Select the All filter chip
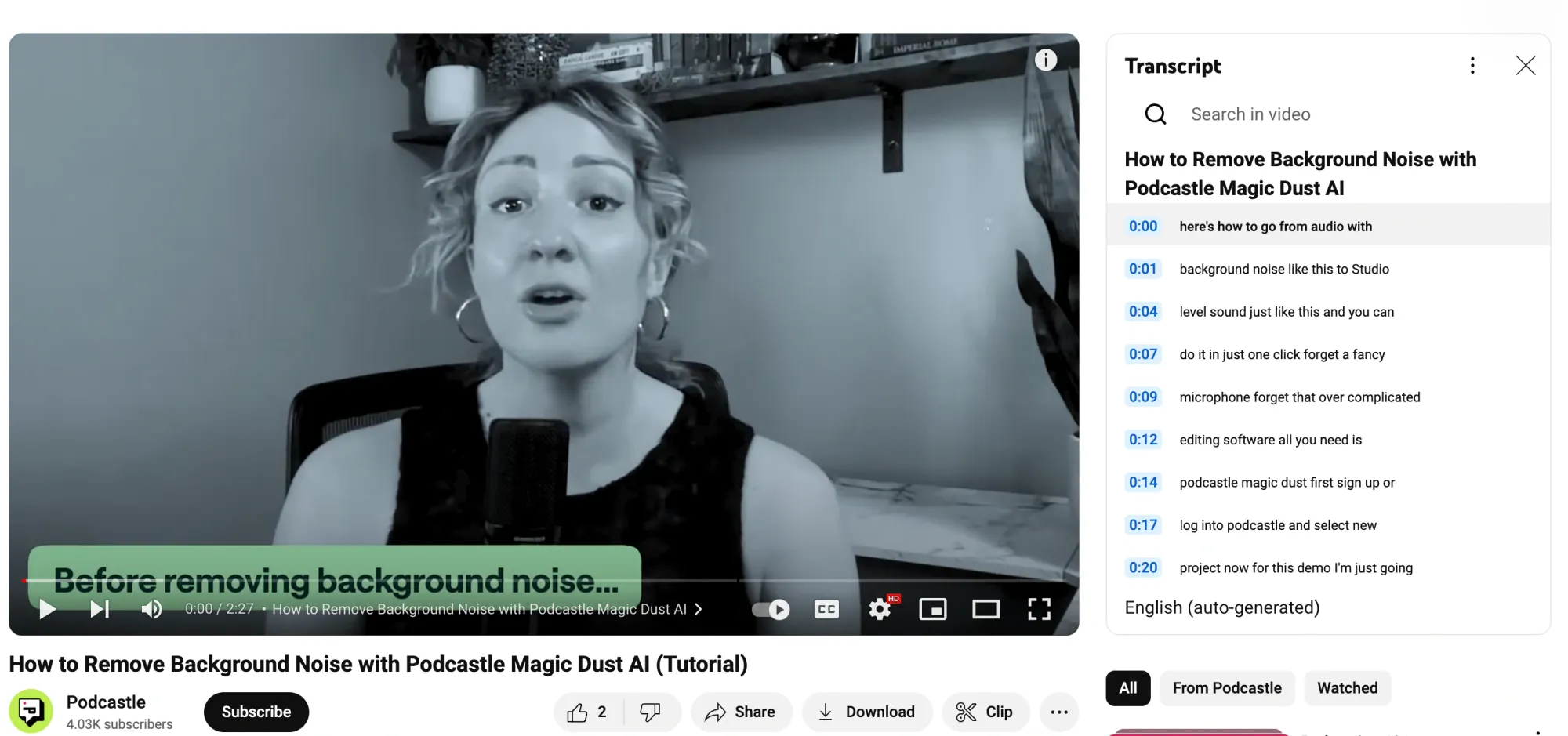The image size is (1568, 736). tap(1128, 688)
